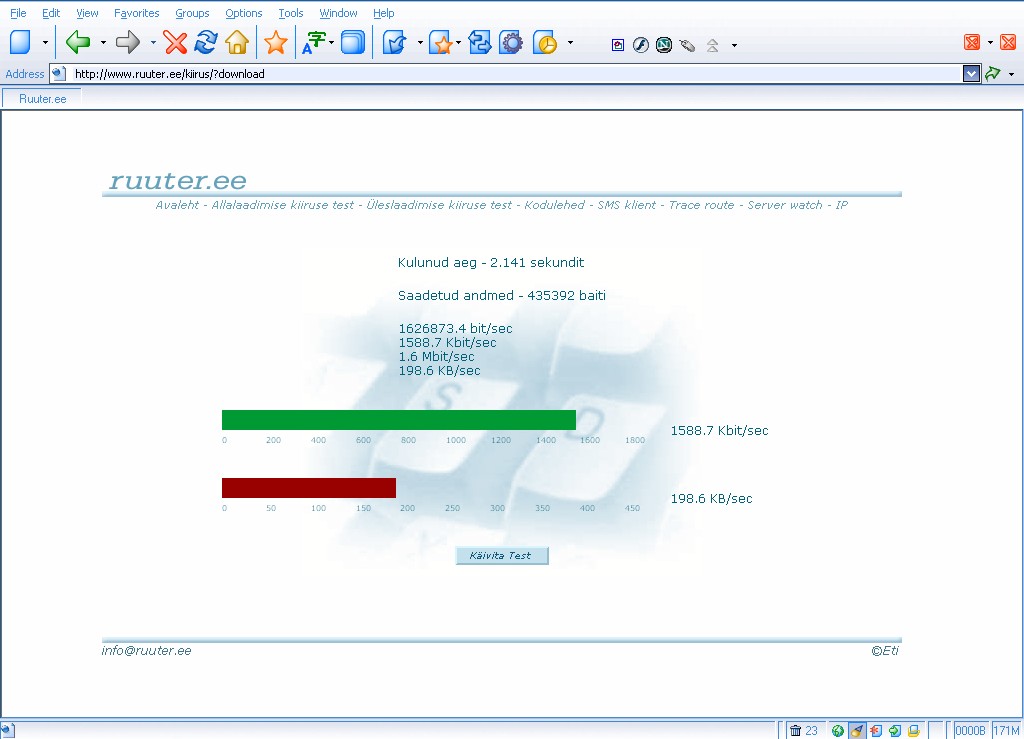Click the small purple image plugin icon
Viewport: 1024px width, 739px height.
[618, 45]
